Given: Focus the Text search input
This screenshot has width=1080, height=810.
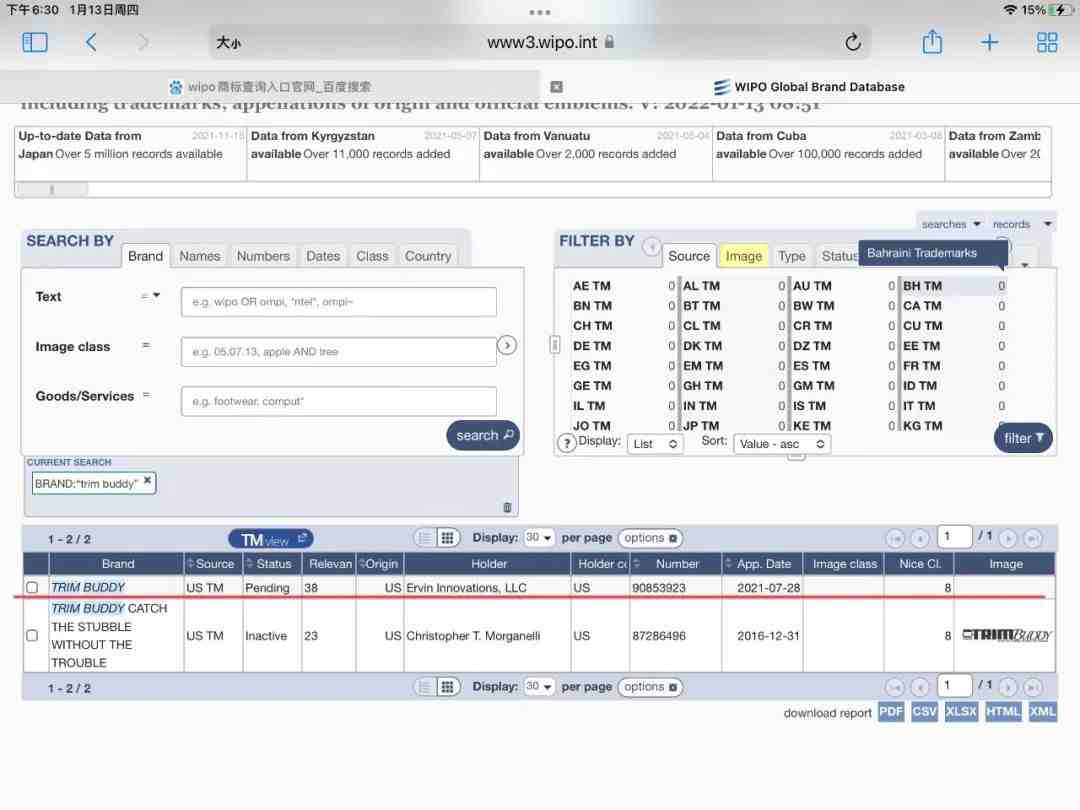Looking at the screenshot, I should (338, 302).
